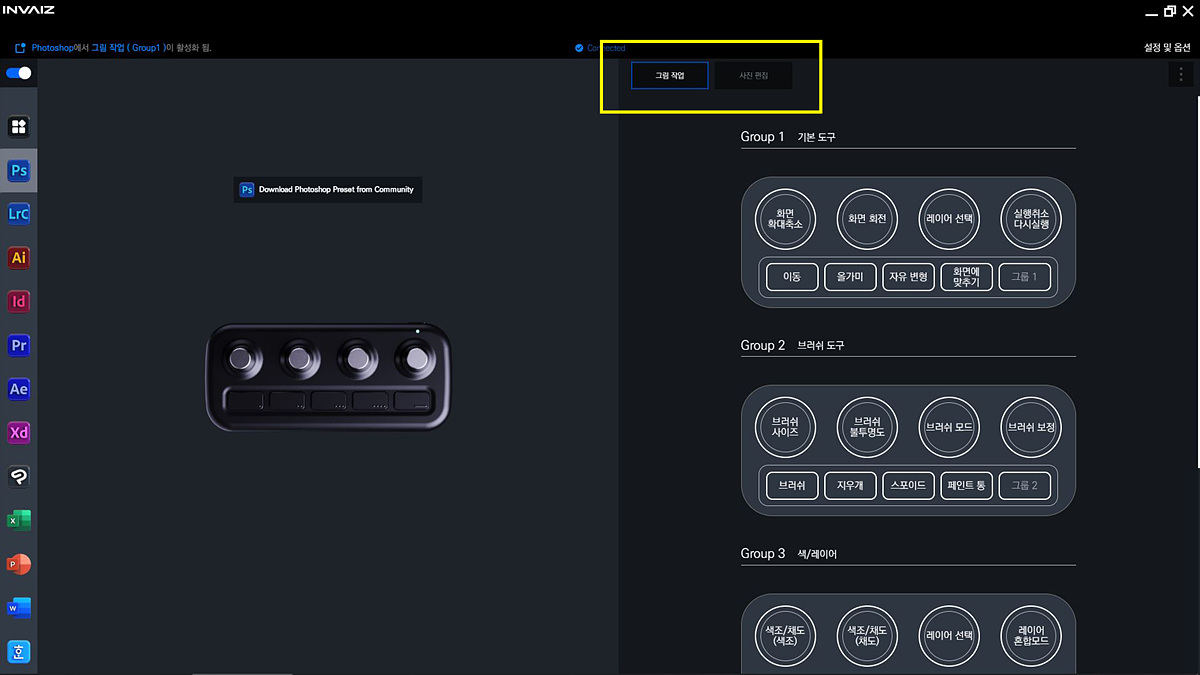Restore the window with the title bar button
The image size is (1200, 675).
[x=1170, y=11]
